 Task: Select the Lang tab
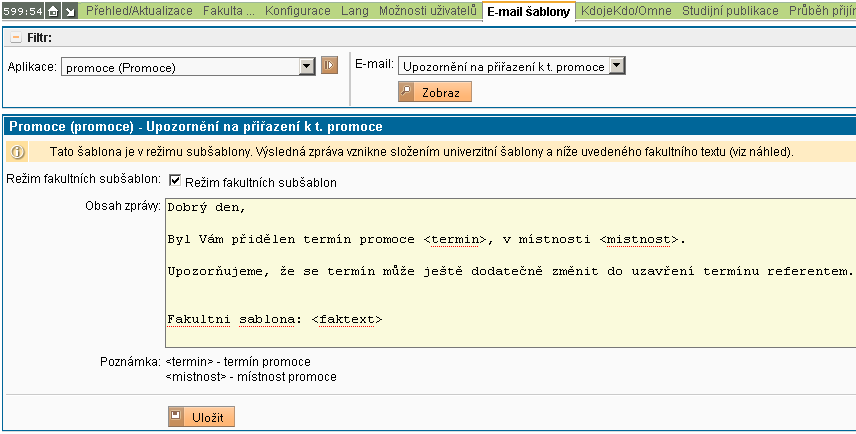point(355,12)
